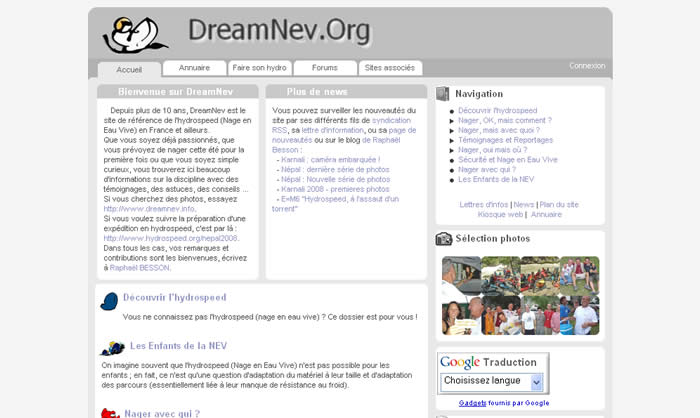Switch to the Annuaire tab

pos(194,68)
